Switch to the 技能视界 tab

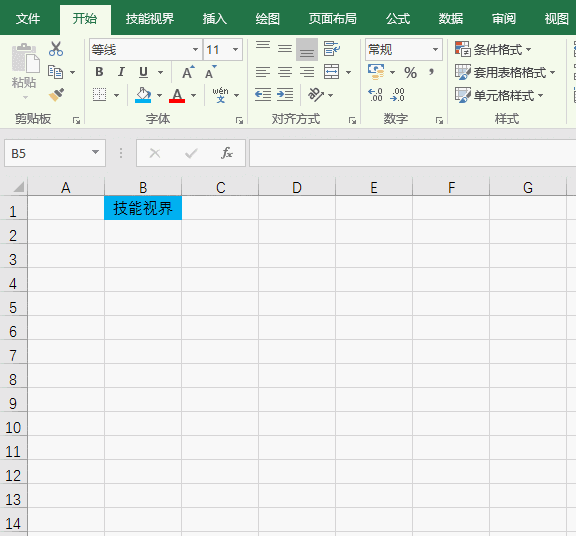pos(150,18)
